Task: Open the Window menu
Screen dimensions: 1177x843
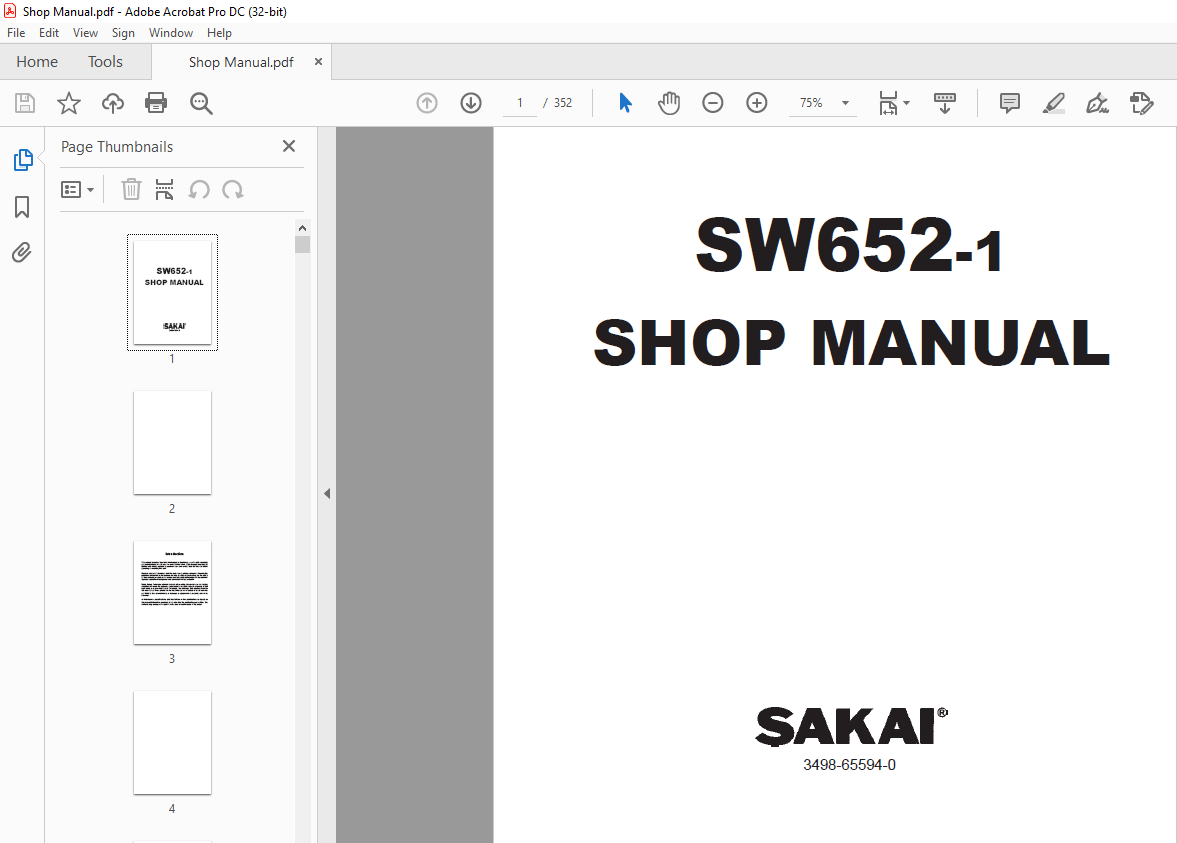Action: tap(170, 33)
